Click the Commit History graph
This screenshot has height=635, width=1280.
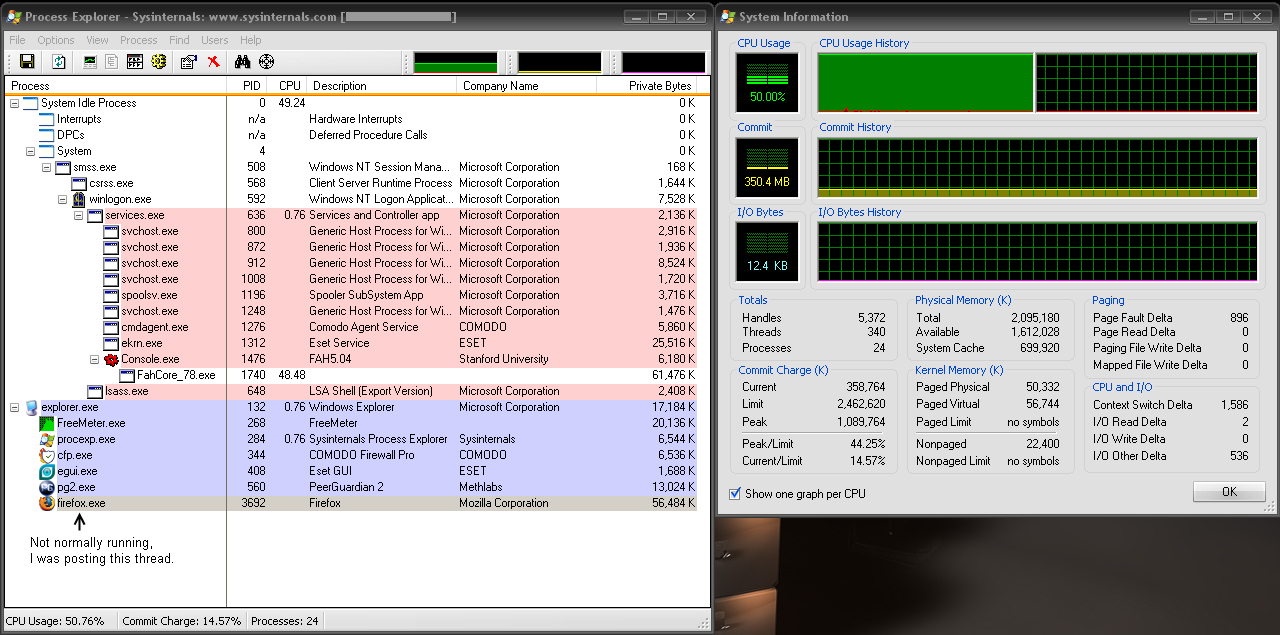[x=1038, y=167]
